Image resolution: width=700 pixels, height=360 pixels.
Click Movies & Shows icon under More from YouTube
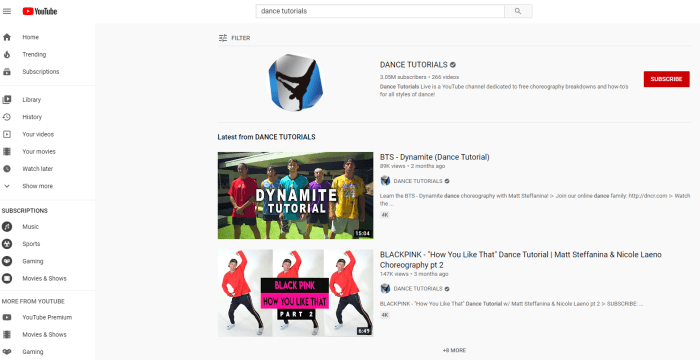(7, 335)
